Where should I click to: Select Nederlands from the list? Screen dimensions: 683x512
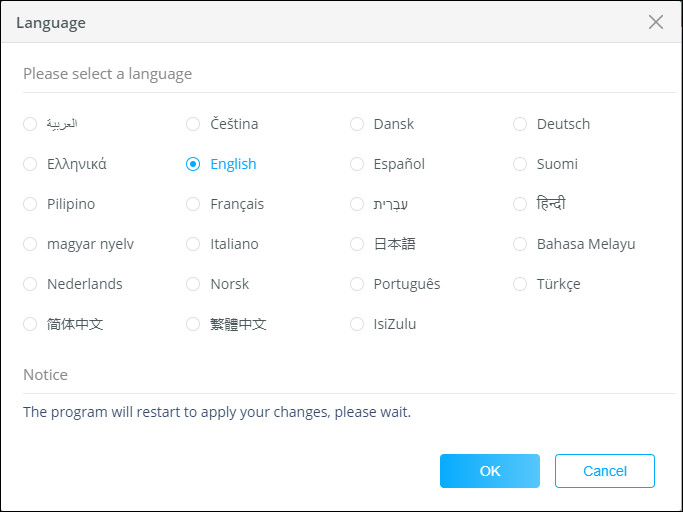click(30, 284)
